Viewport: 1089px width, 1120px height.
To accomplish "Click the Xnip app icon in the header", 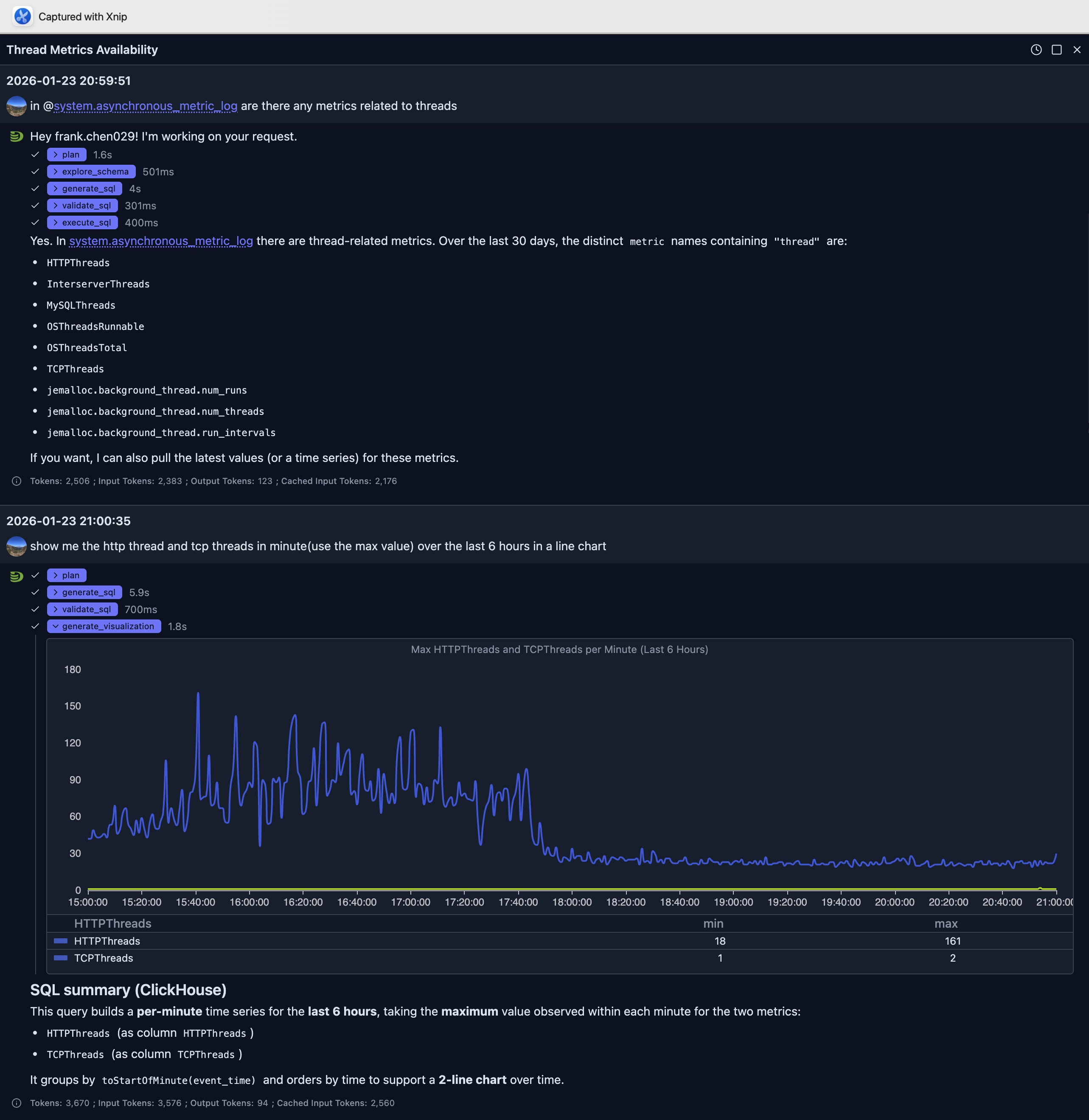I will coord(22,17).
